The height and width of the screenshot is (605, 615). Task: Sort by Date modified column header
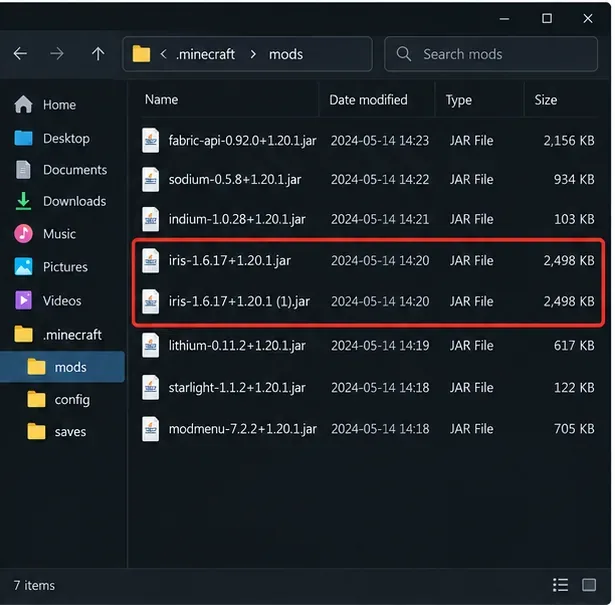point(368,100)
